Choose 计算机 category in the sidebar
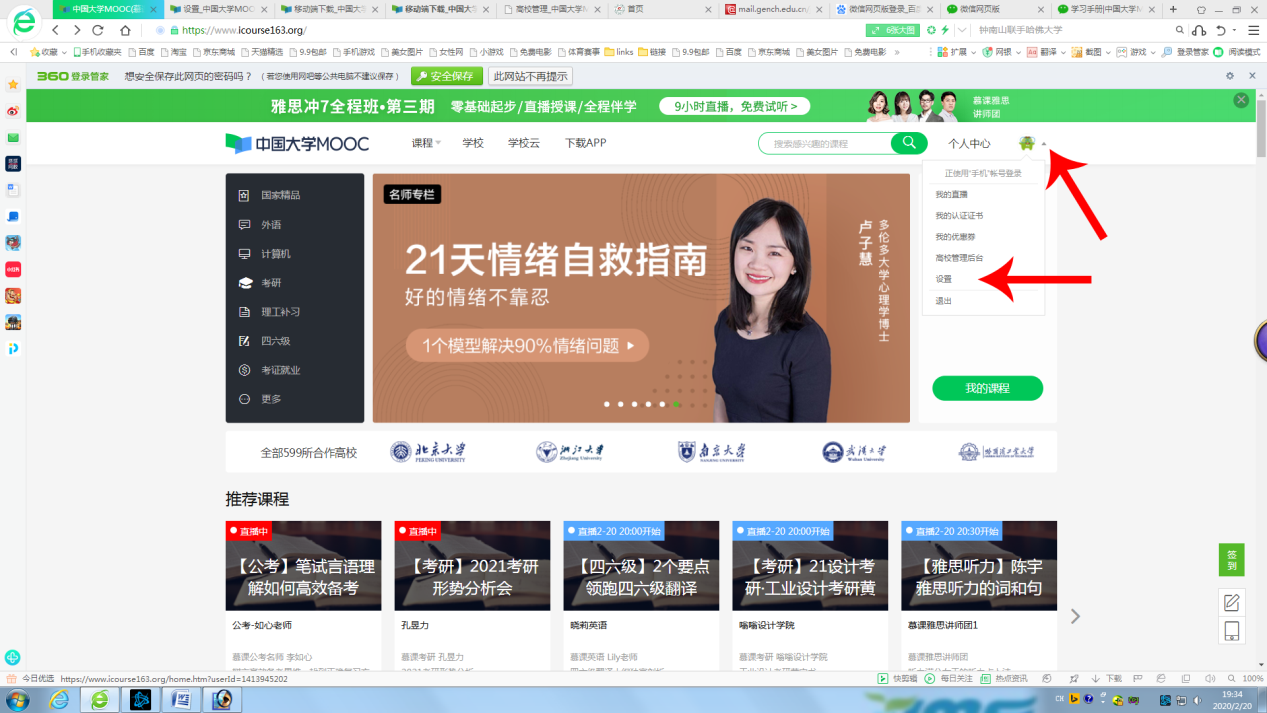 [x=275, y=254]
